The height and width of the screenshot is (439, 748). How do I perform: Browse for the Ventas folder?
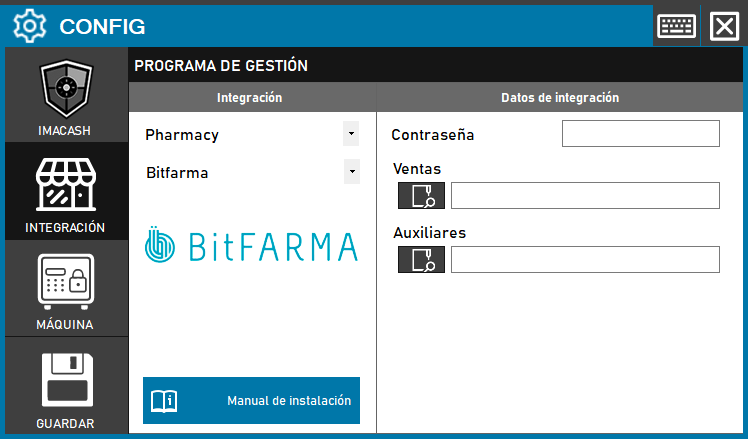click(421, 196)
